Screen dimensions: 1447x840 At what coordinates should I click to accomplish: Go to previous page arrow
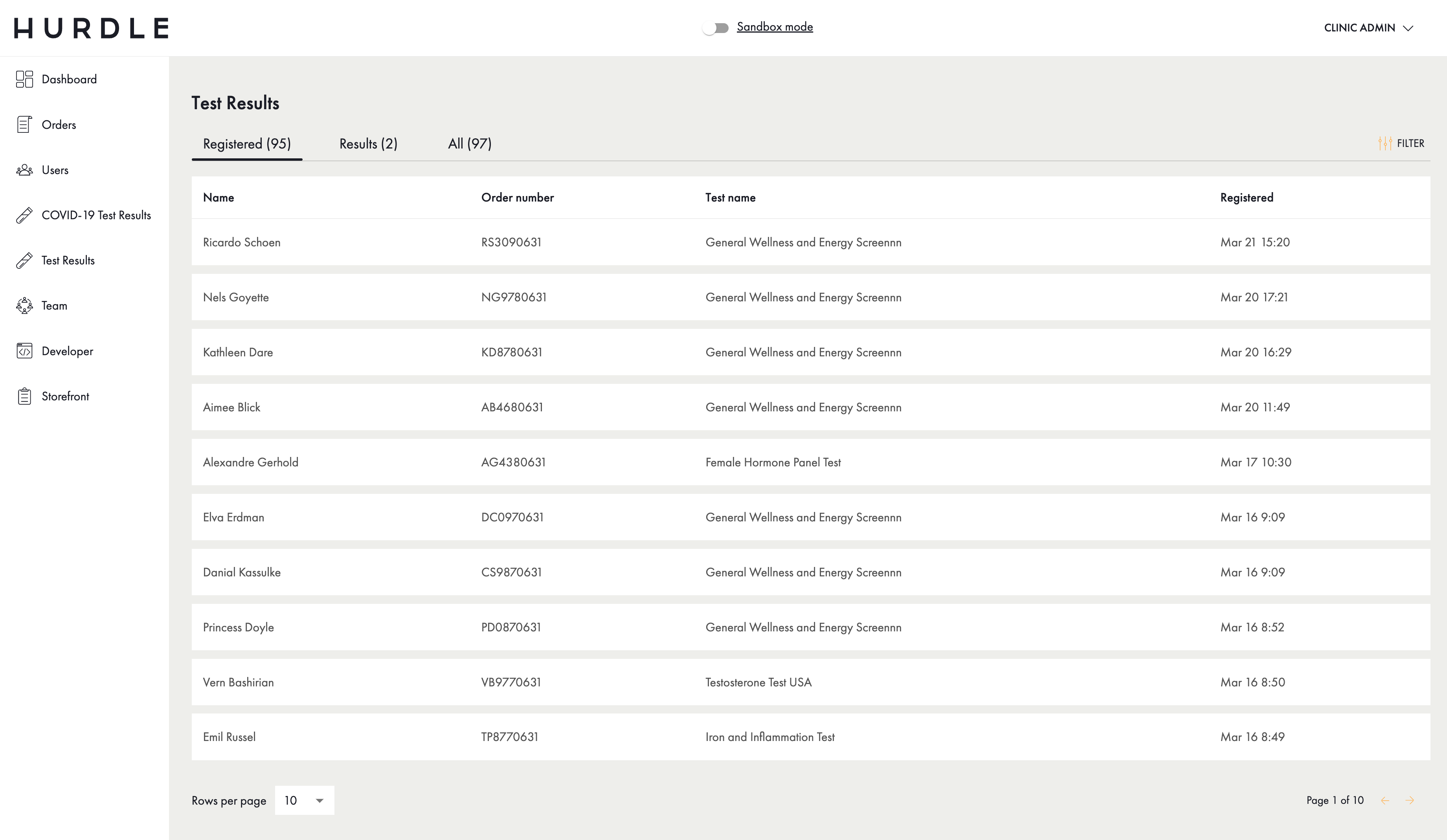pyautogui.click(x=1385, y=800)
